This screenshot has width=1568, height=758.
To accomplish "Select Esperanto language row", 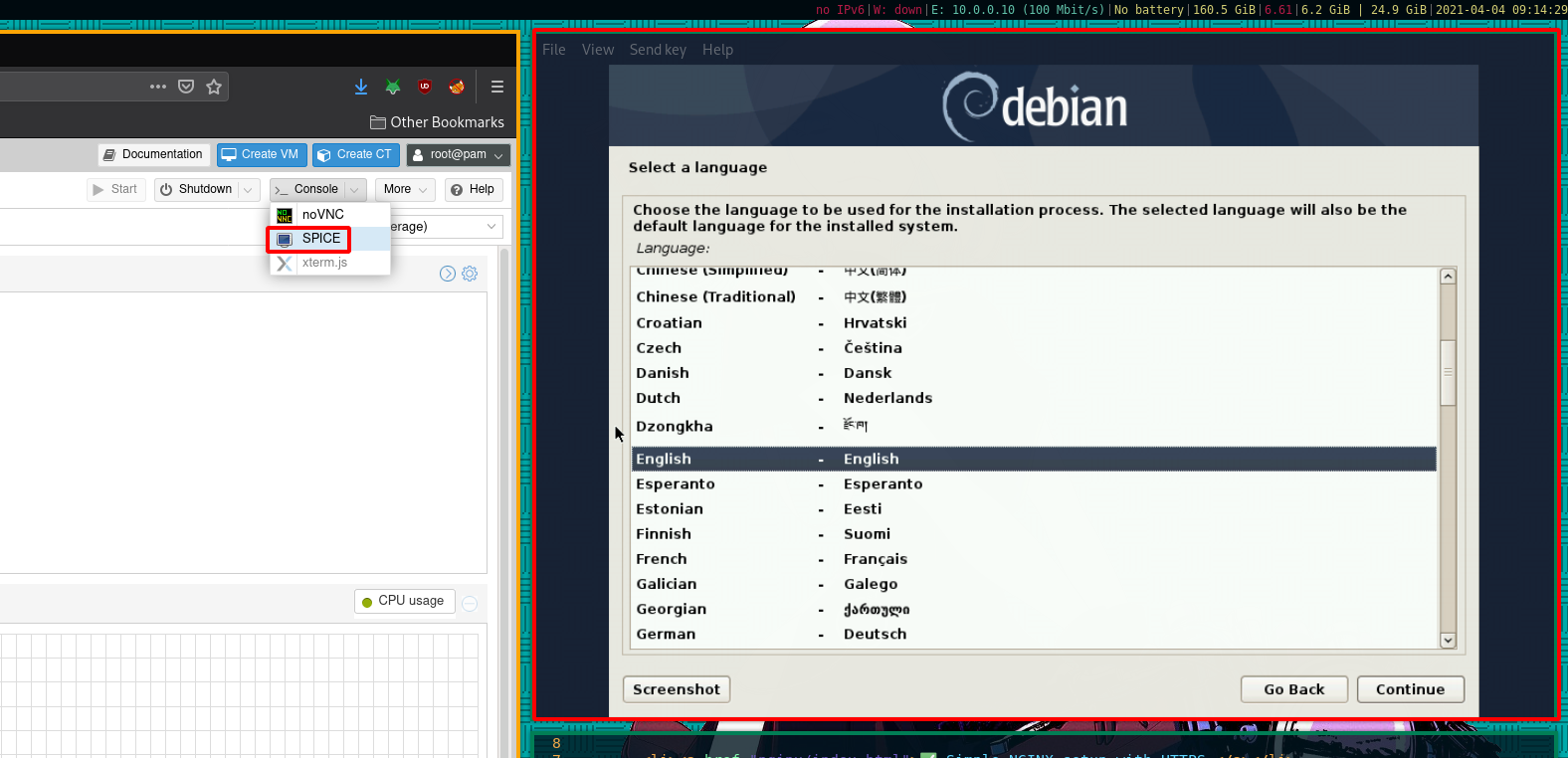I will pos(1034,484).
